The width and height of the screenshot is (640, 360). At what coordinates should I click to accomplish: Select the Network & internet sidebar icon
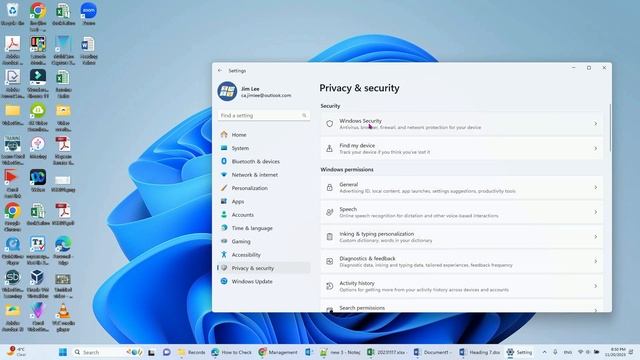224,175
